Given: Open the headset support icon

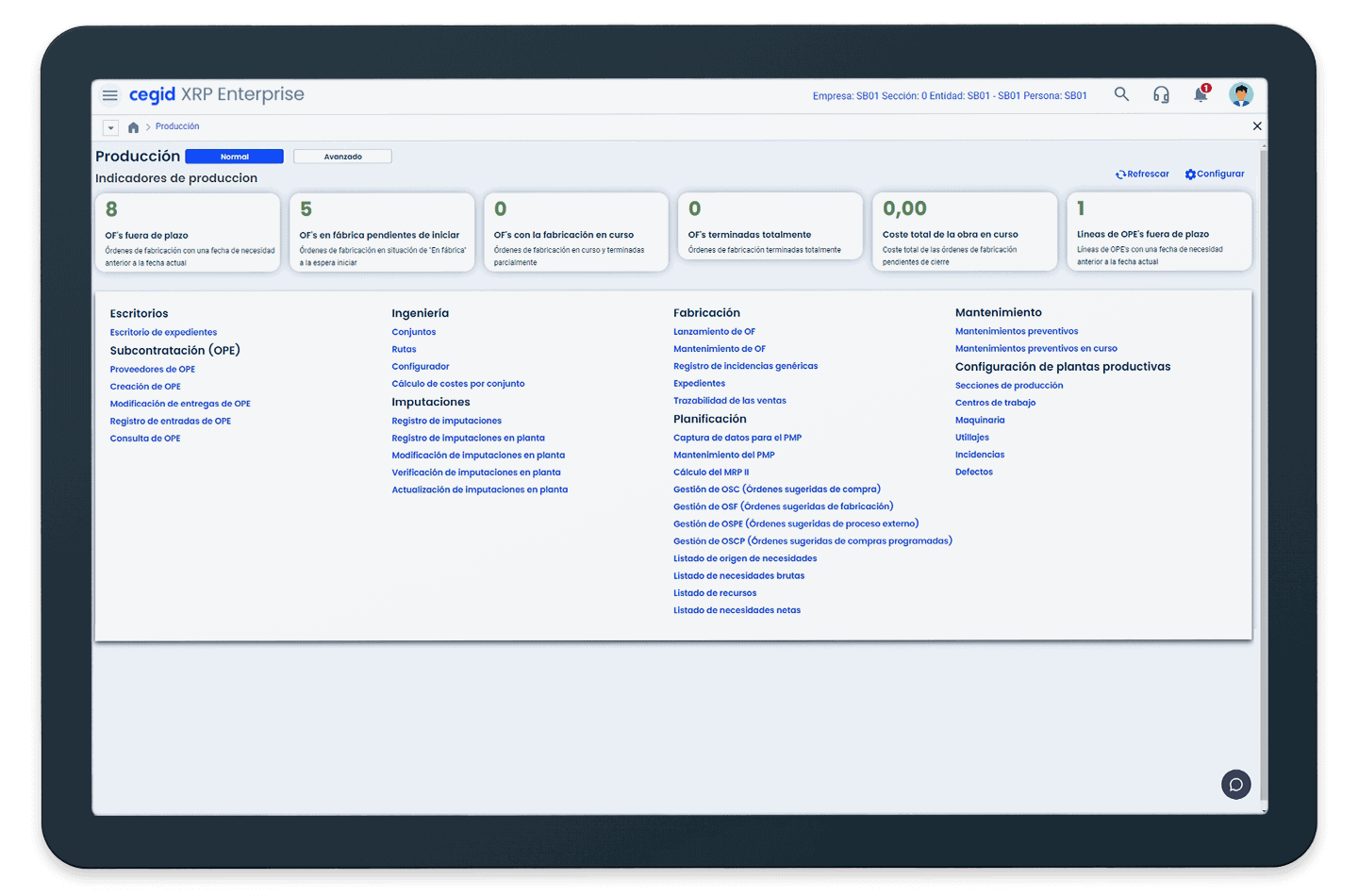Looking at the screenshot, I should pyautogui.click(x=1161, y=94).
